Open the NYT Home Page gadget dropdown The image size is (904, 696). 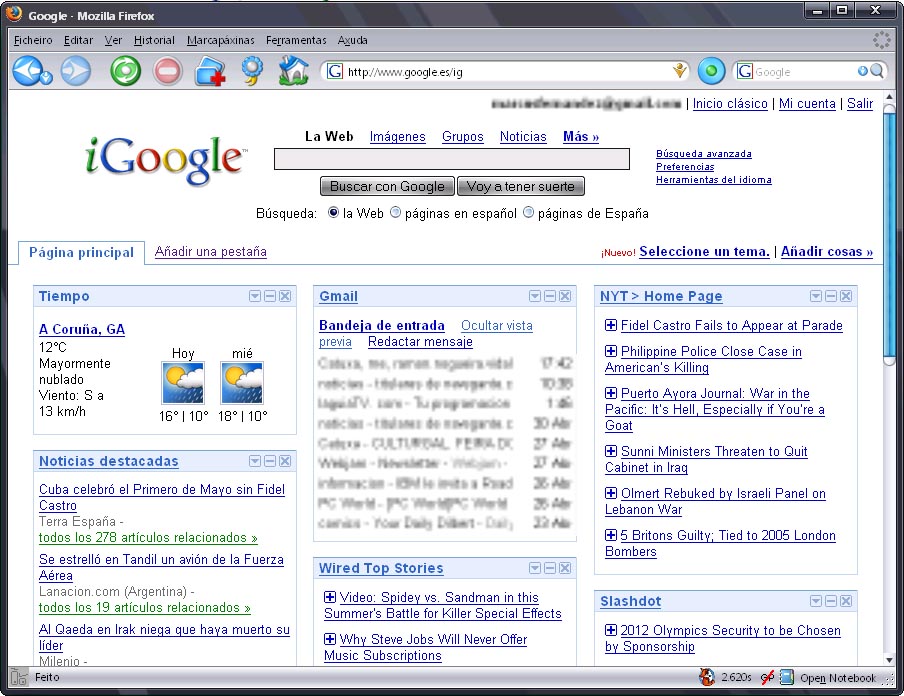point(816,296)
